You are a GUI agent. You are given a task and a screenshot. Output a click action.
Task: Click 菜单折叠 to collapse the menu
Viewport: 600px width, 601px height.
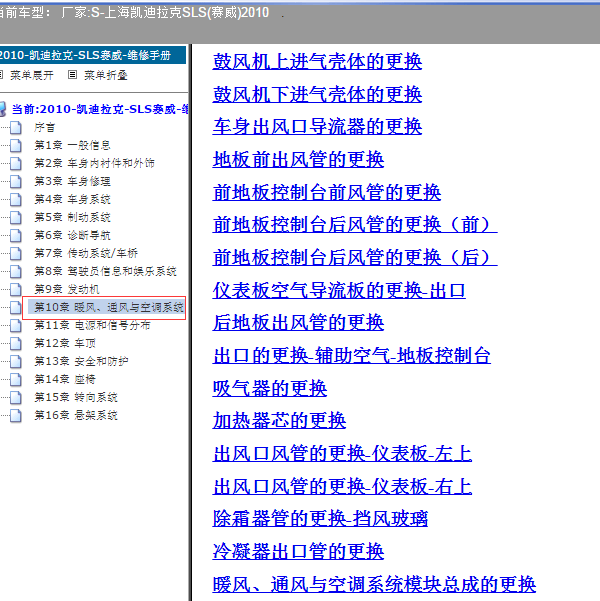pos(106,75)
